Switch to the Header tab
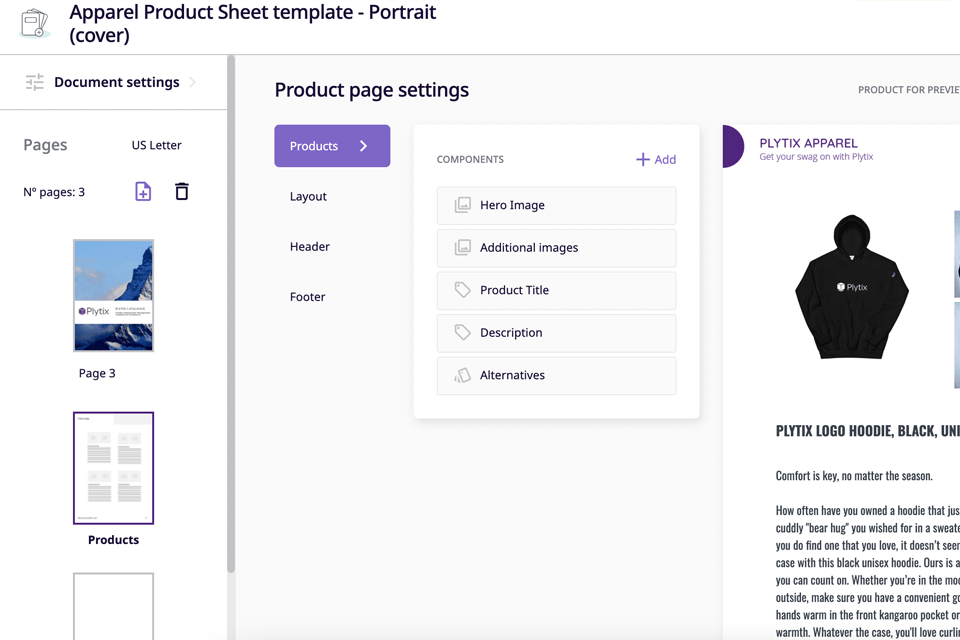The width and height of the screenshot is (960, 640). pos(310,247)
